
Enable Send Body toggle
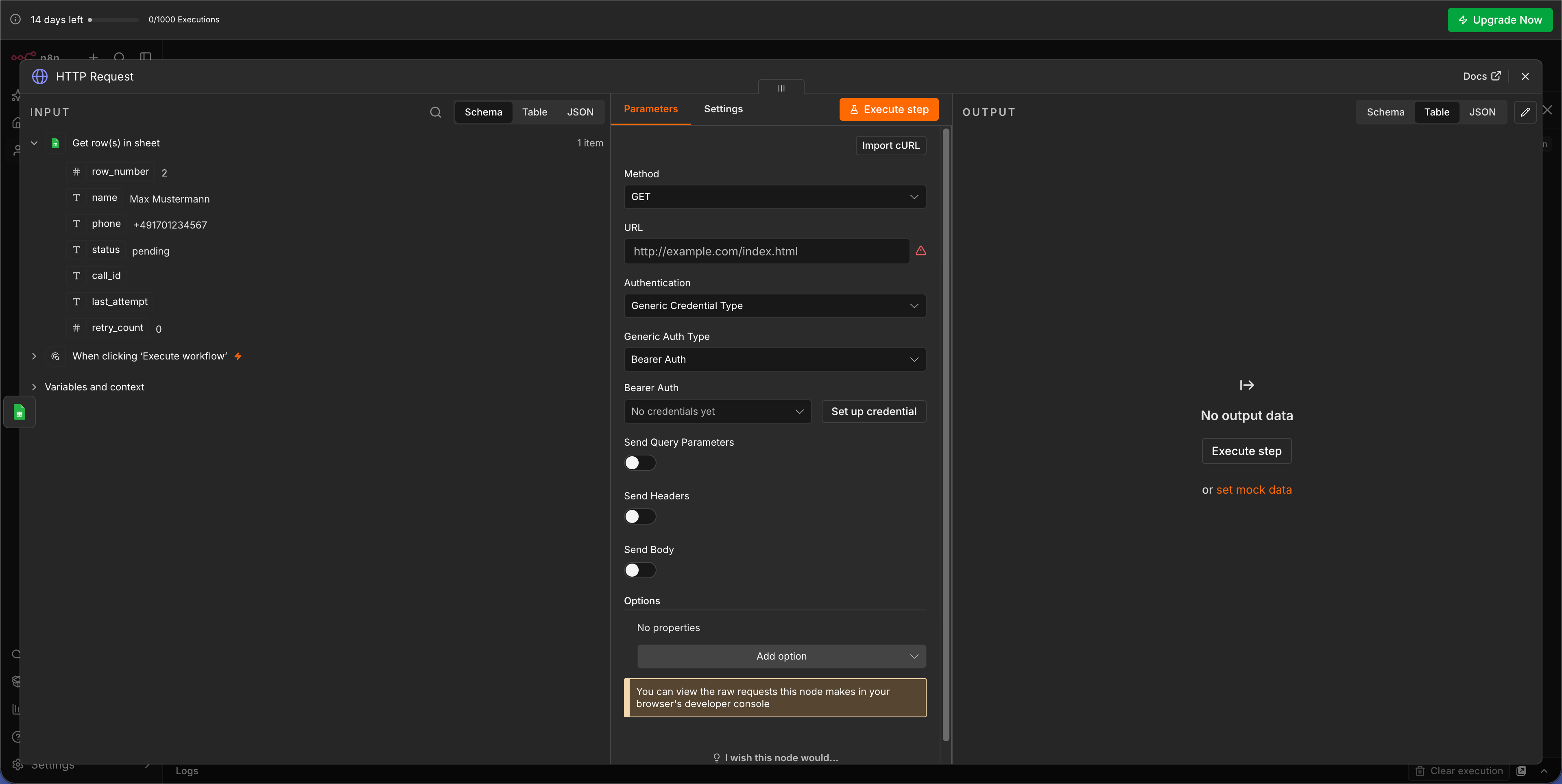click(640, 571)
